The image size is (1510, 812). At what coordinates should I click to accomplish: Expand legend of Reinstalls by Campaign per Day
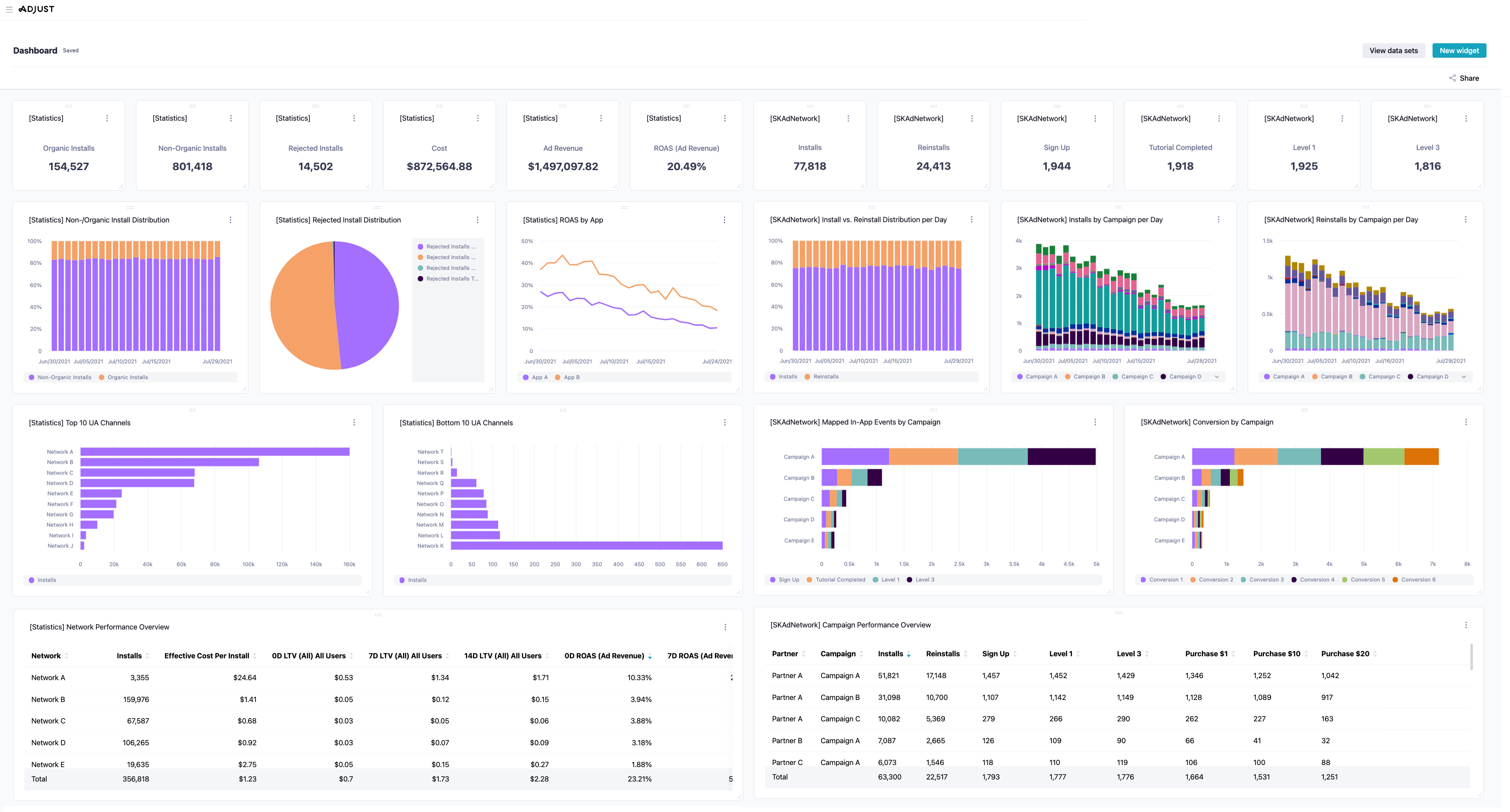1464,377
